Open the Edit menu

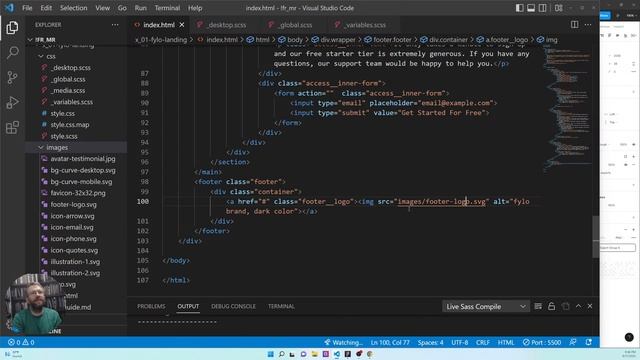pyautogui.click(x=46, y=8)
